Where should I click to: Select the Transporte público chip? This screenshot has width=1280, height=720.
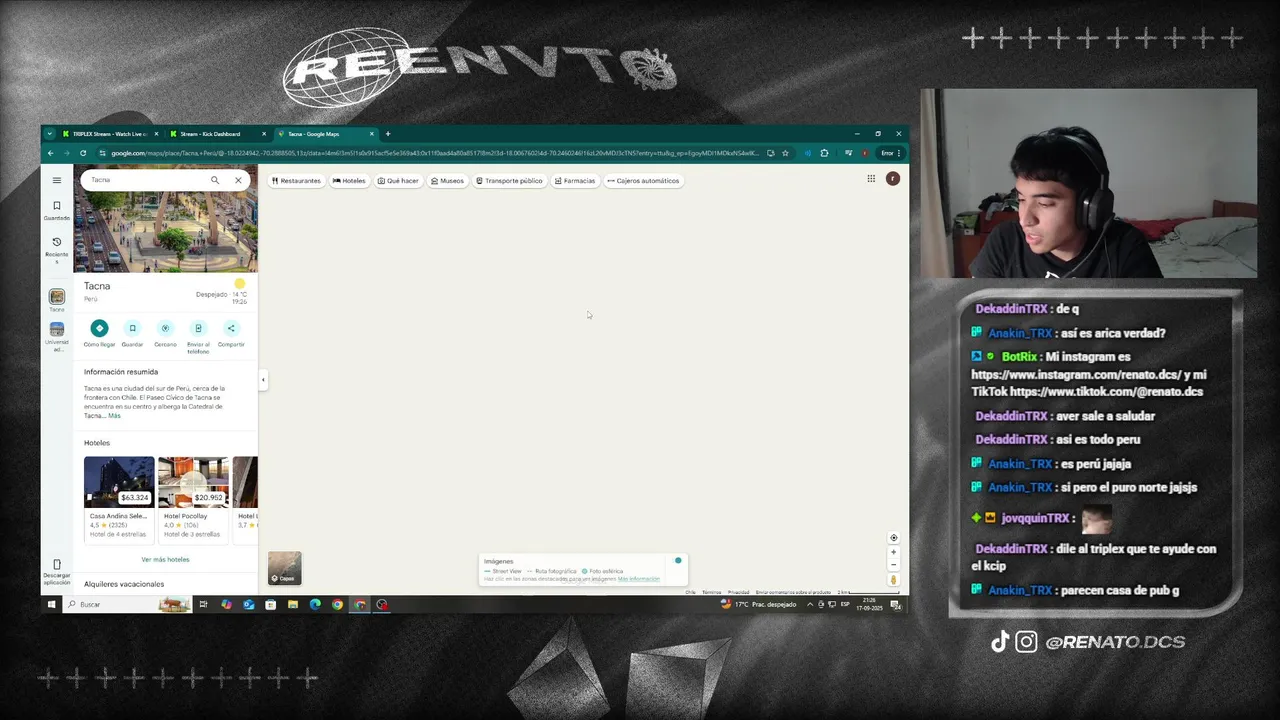[x=509, y=181]
